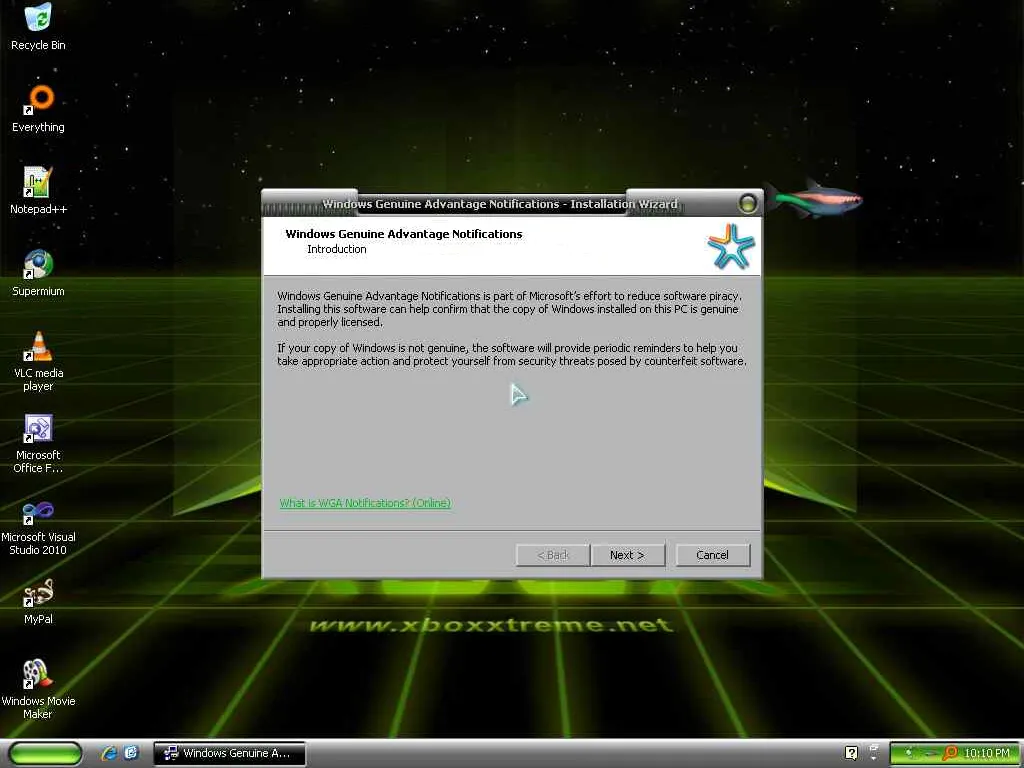This screenshot has width=1024, height=768.
Task: Open the Everything search shortcut
Action: 38,109
